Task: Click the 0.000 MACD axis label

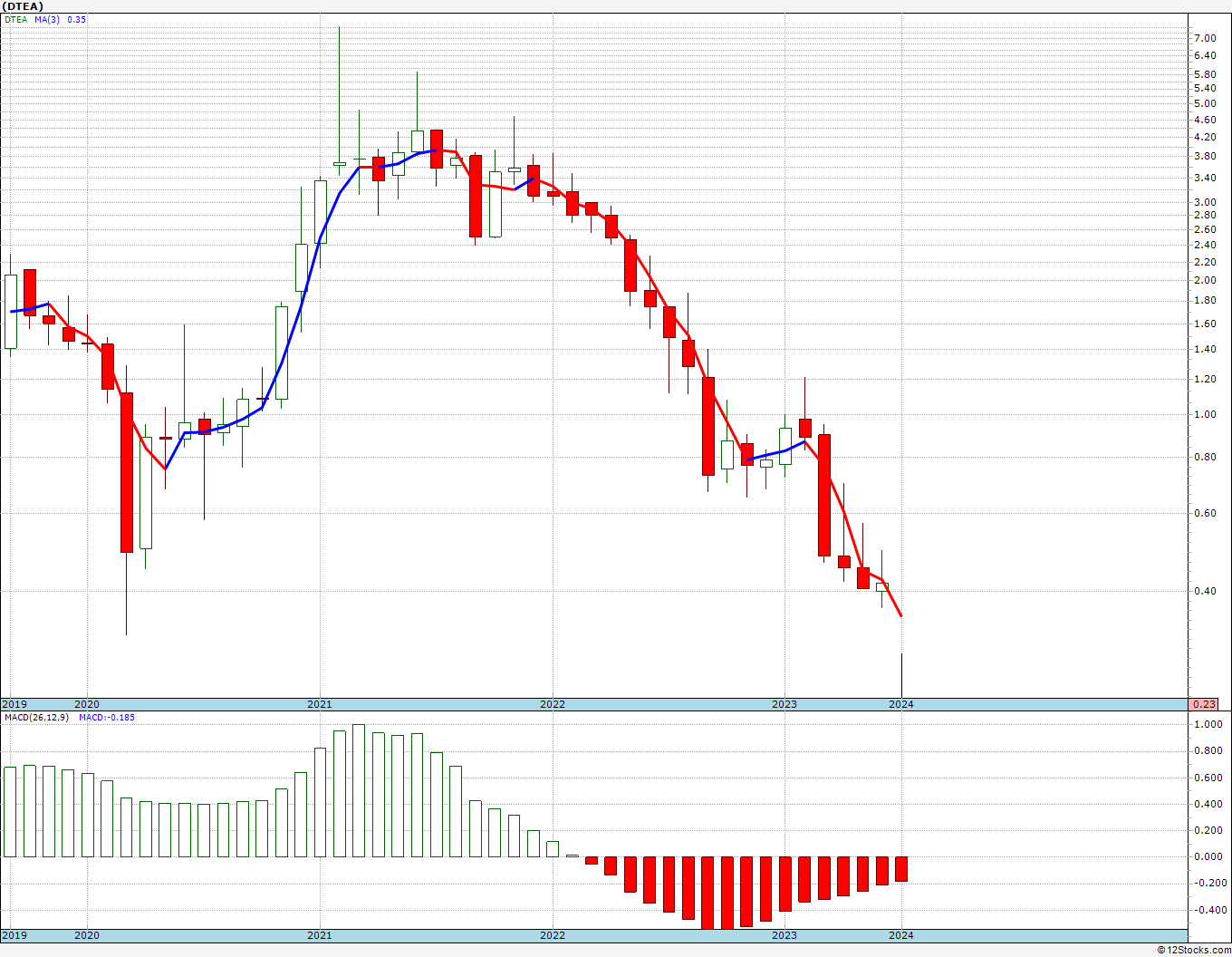Action: pos(1208,856)
